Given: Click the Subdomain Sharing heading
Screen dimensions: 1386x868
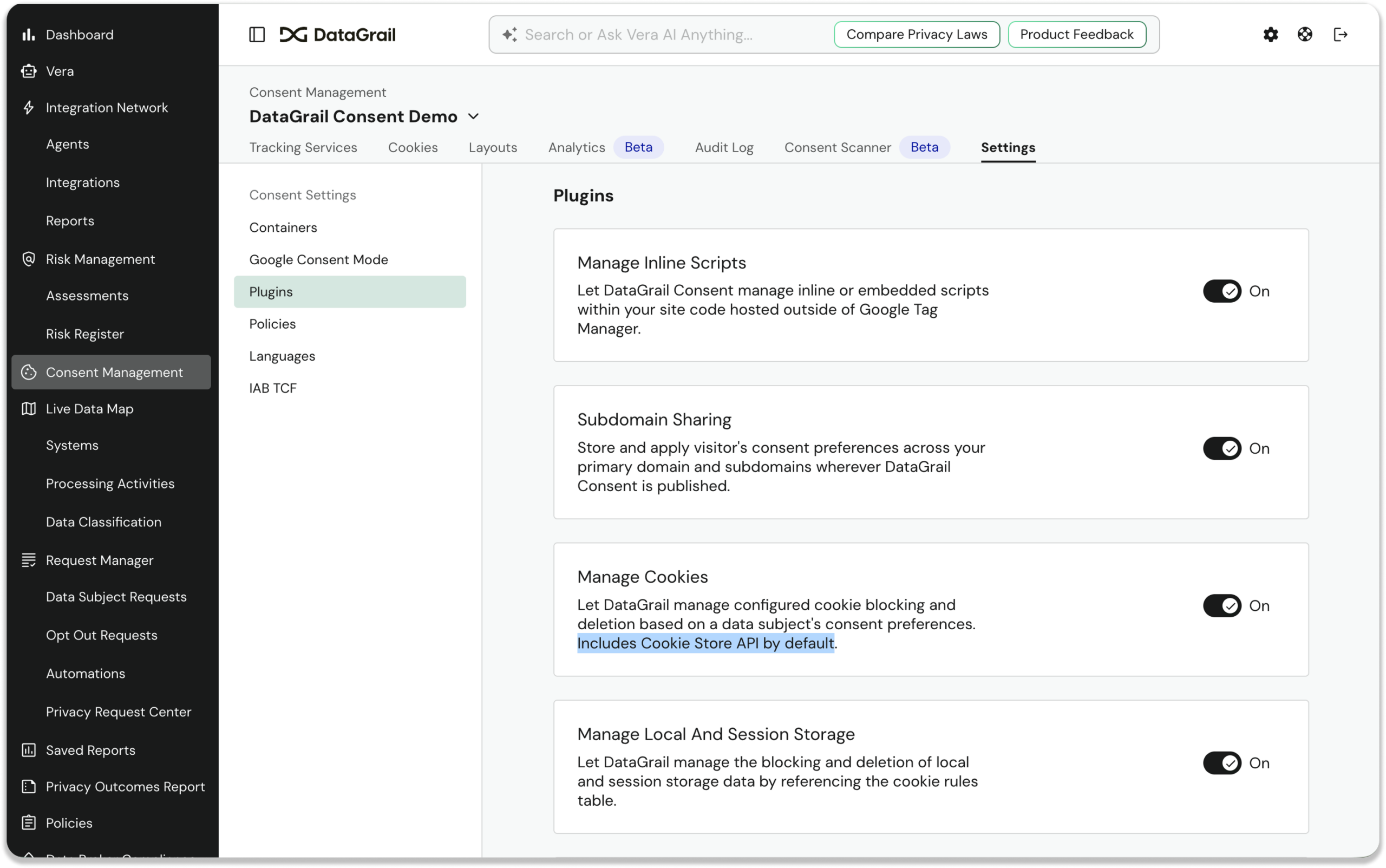Looking at the screenshot, I should [653, 420].
